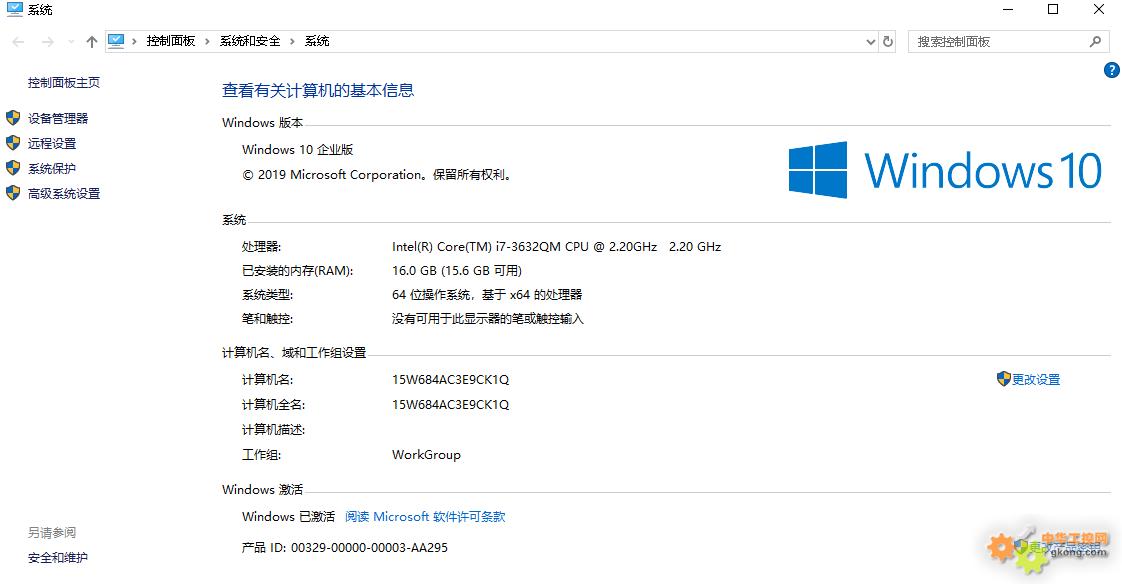Minimize the 系统 window
1122x584 pixels.
(x=1008, y=9)
